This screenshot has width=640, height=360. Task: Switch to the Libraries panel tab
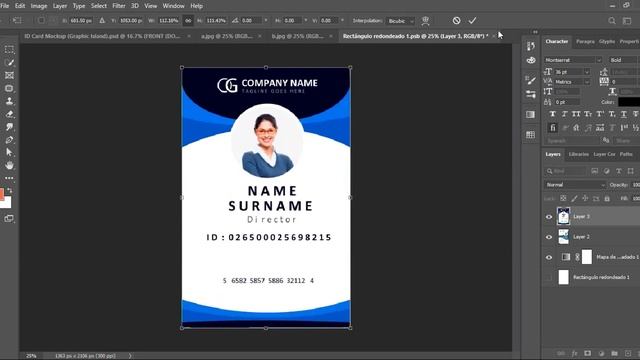click(578, 154)
